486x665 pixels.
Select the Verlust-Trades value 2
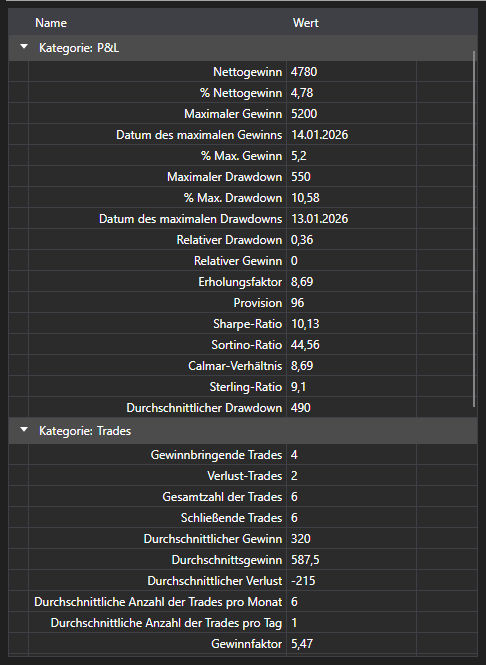click(294, 476)
